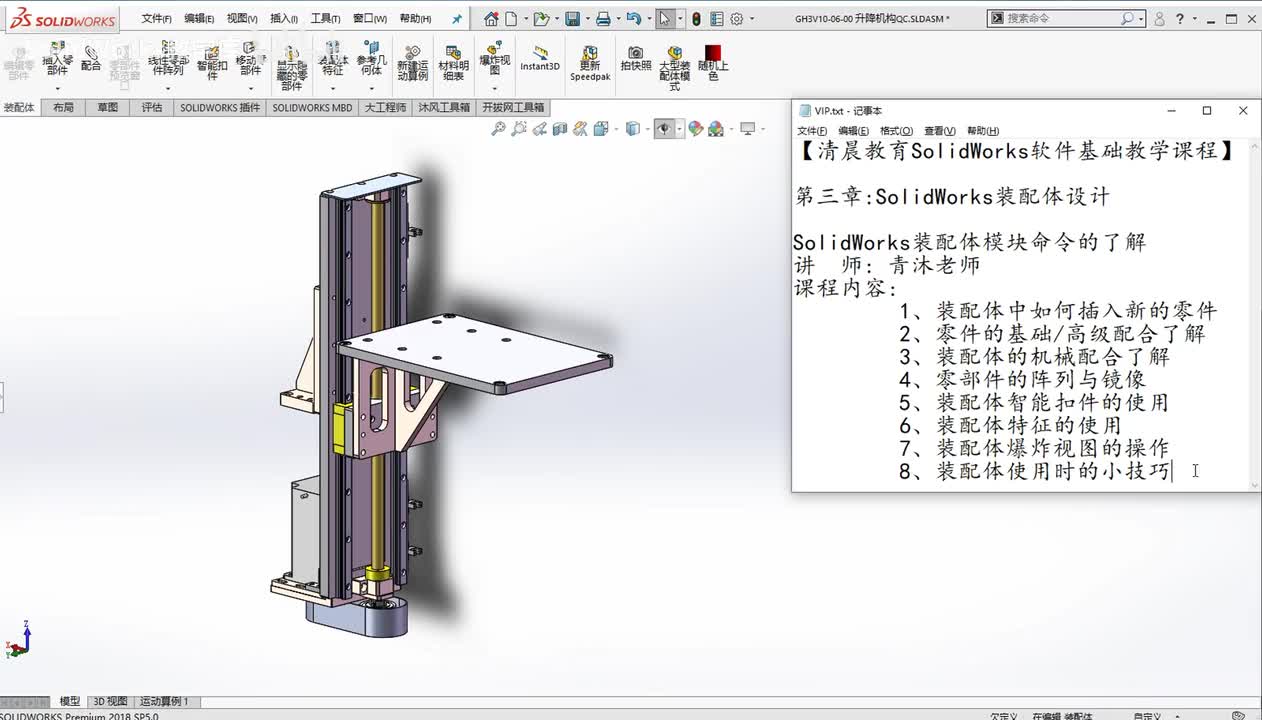Click the Open file icon

pyautogui.click(x=540, y=18)
